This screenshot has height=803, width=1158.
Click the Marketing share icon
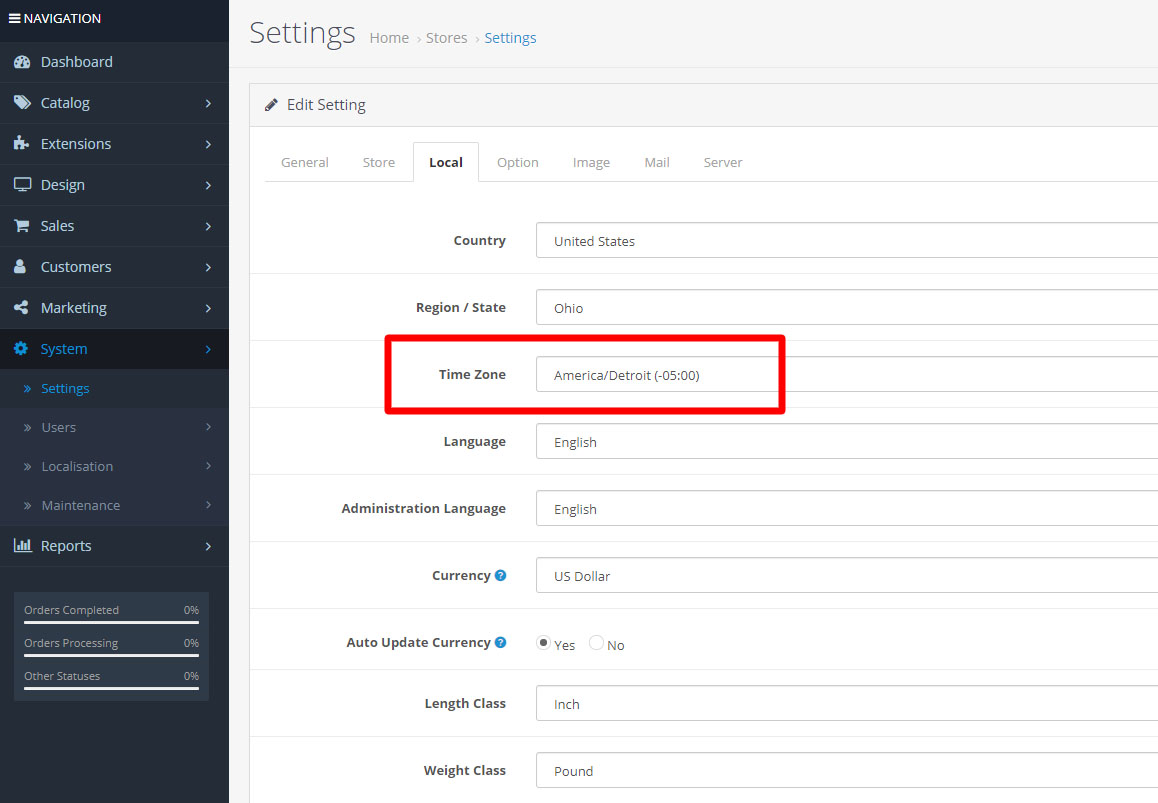click(x=21, y=307)
